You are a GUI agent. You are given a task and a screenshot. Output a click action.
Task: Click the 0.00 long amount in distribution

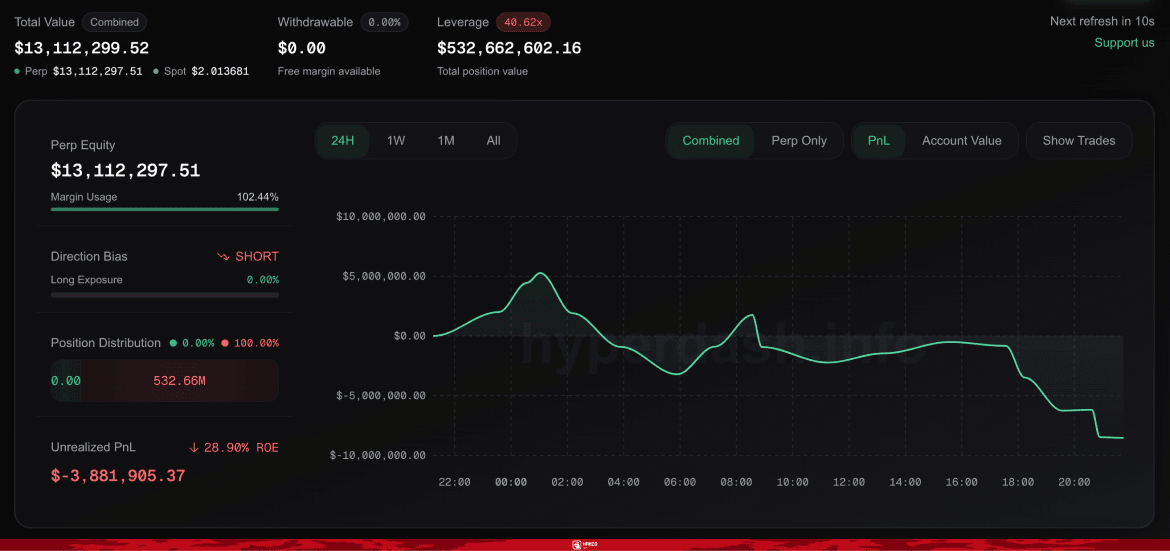click(x=66, y=381)
